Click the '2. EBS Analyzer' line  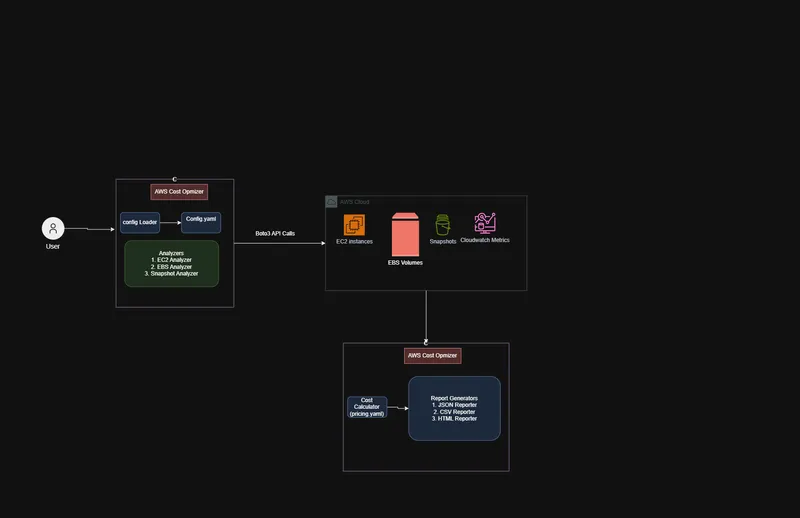[x=171, y=267]
